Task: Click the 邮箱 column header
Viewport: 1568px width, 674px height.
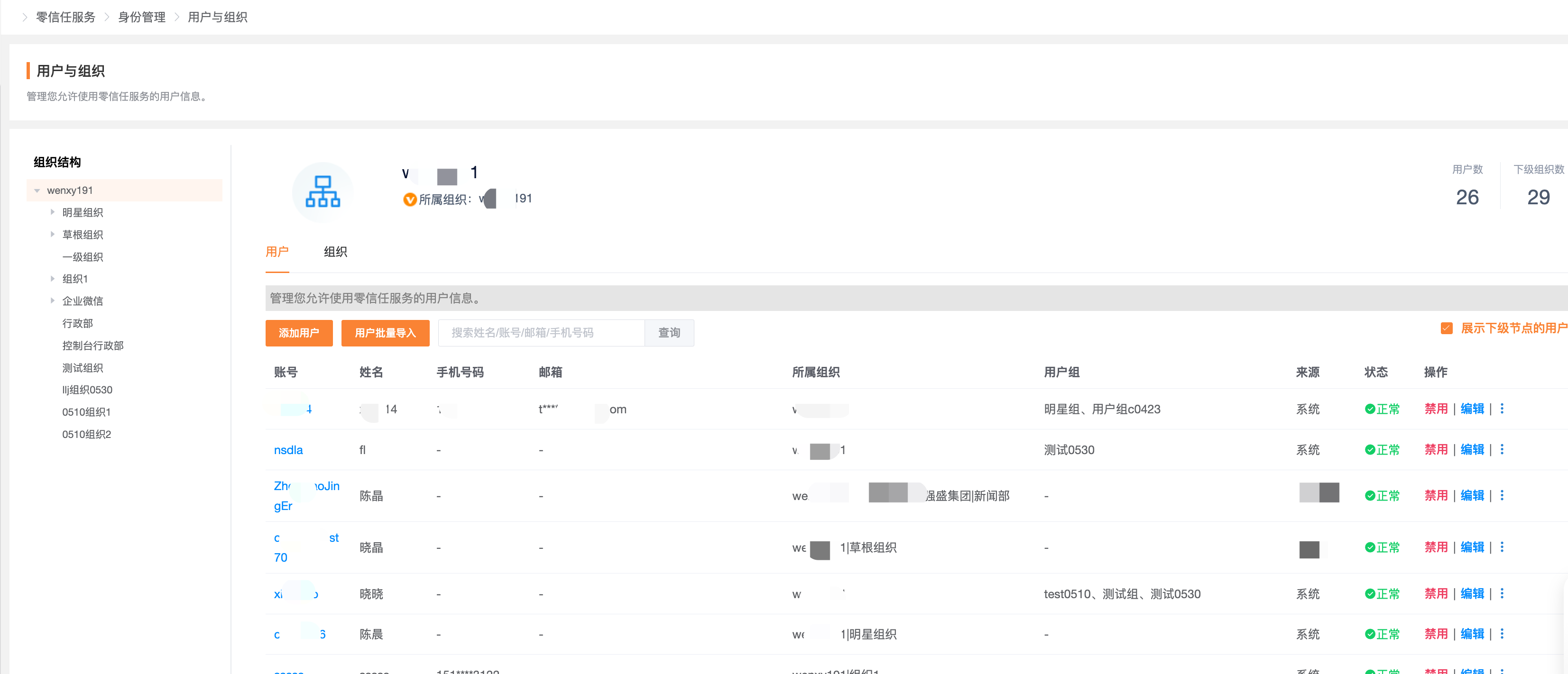Action: (550, 372)
